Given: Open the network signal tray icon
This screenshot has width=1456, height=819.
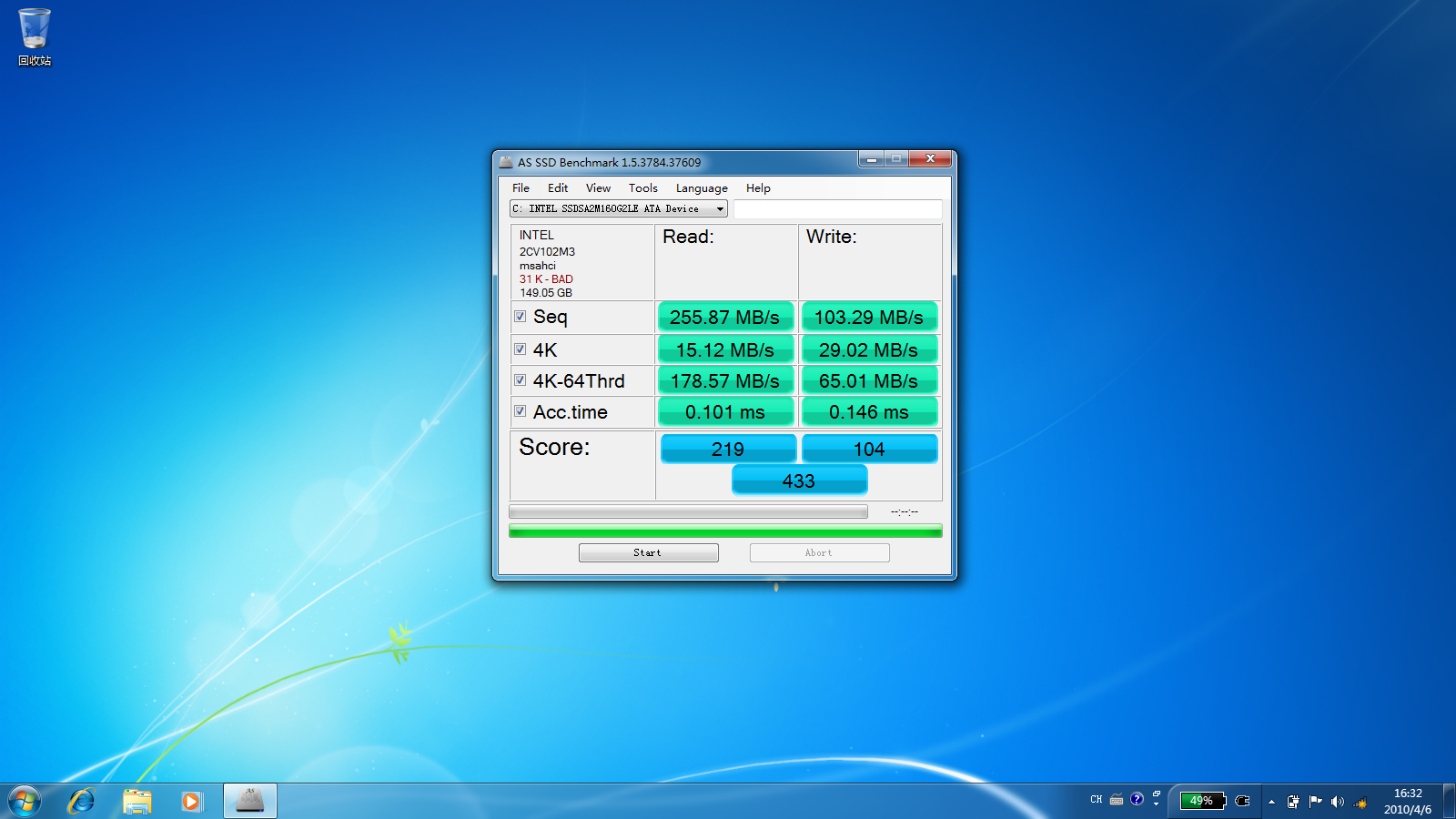Looking at the screenshot, I should click(x=1360, y=802).
